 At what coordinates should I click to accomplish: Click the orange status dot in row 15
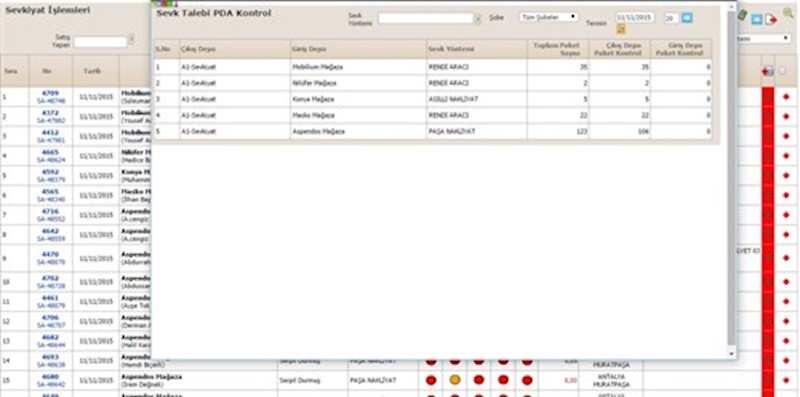click(x=455, y=380)
